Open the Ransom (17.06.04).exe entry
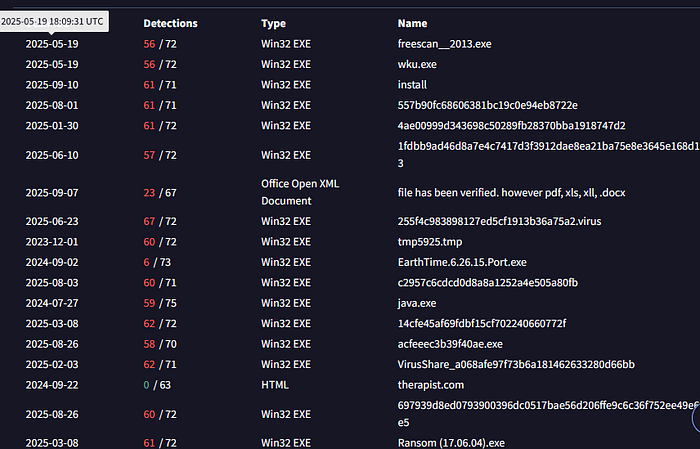 point(451,443)
